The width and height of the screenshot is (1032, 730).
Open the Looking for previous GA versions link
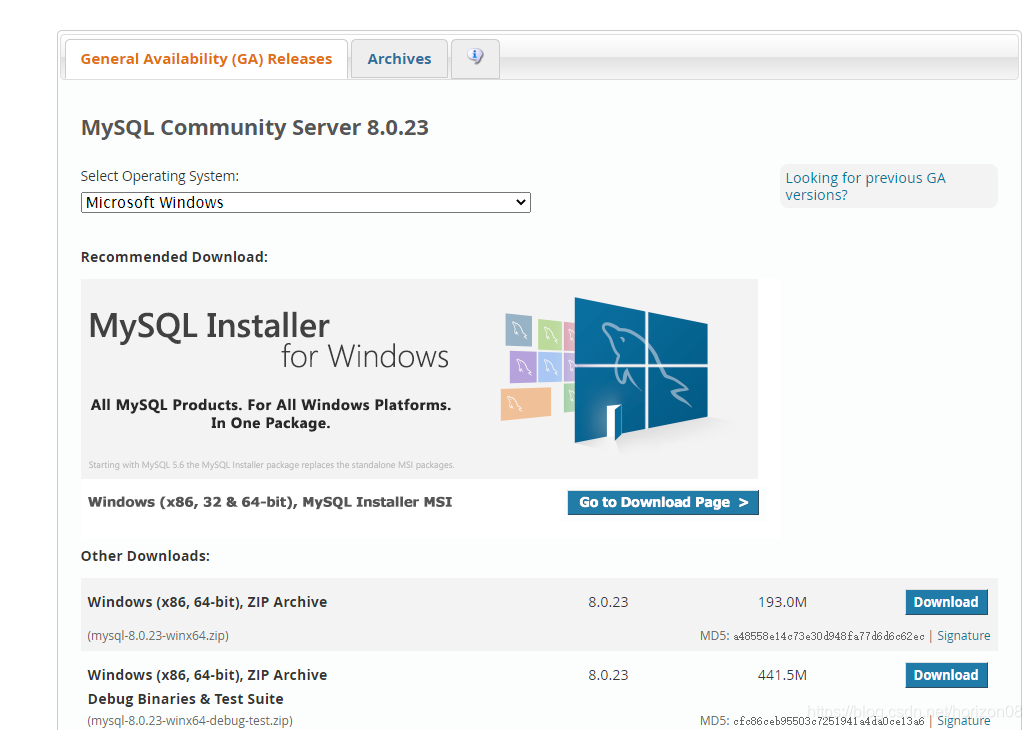click(x=864, y=186)
